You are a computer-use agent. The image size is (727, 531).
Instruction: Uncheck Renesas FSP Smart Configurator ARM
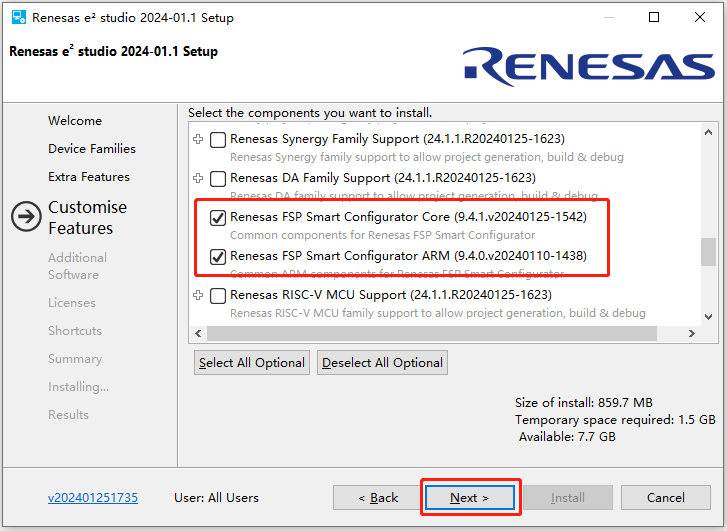point(218,256)
